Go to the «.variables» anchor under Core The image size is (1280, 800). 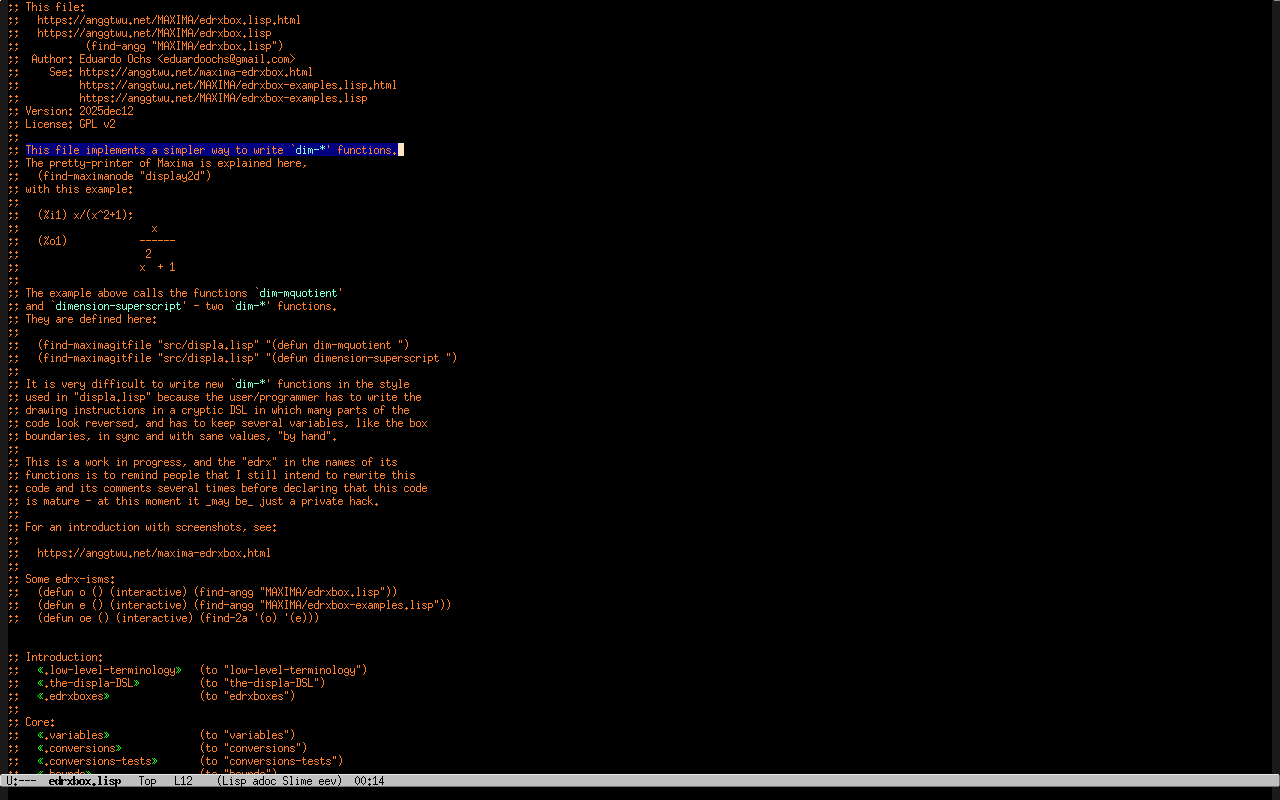[x=73, y=735]
